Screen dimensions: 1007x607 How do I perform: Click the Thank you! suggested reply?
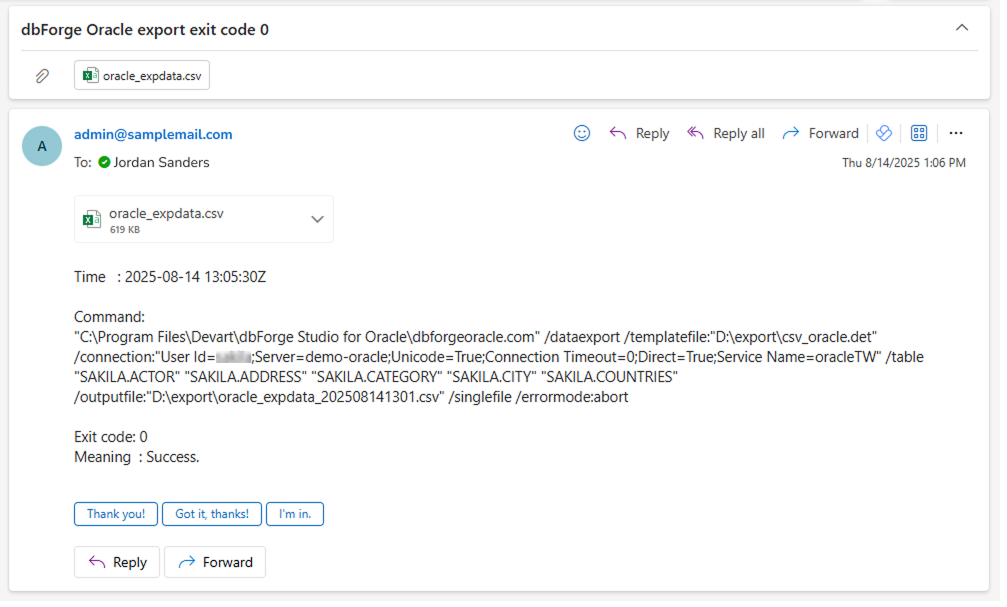tap(115, 513)
